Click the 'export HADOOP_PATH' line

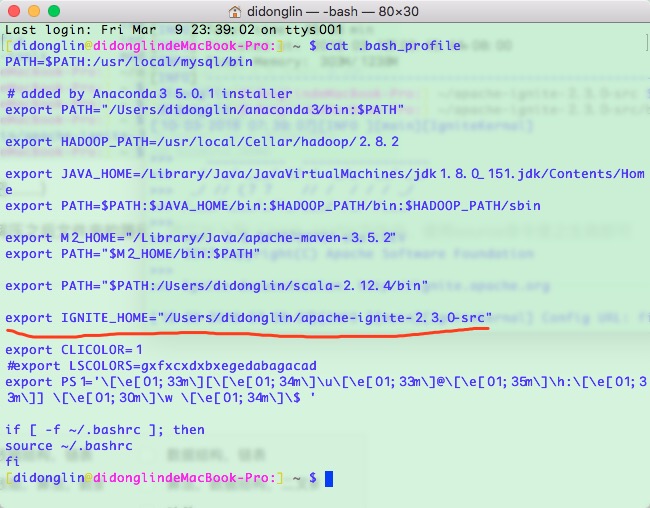coord(202,142)
